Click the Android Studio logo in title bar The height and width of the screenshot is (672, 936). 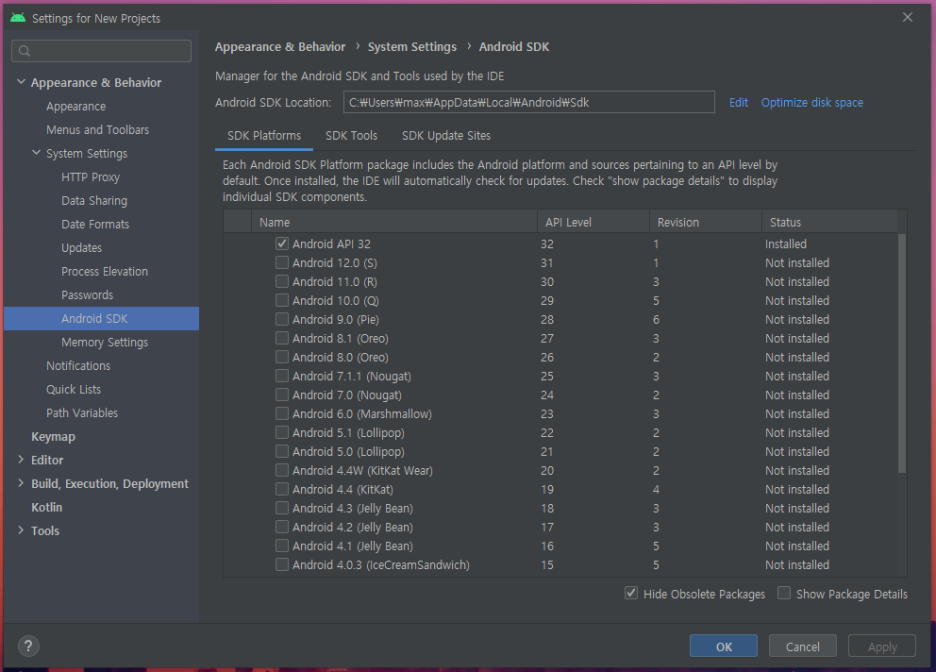(x=18, y=18)
